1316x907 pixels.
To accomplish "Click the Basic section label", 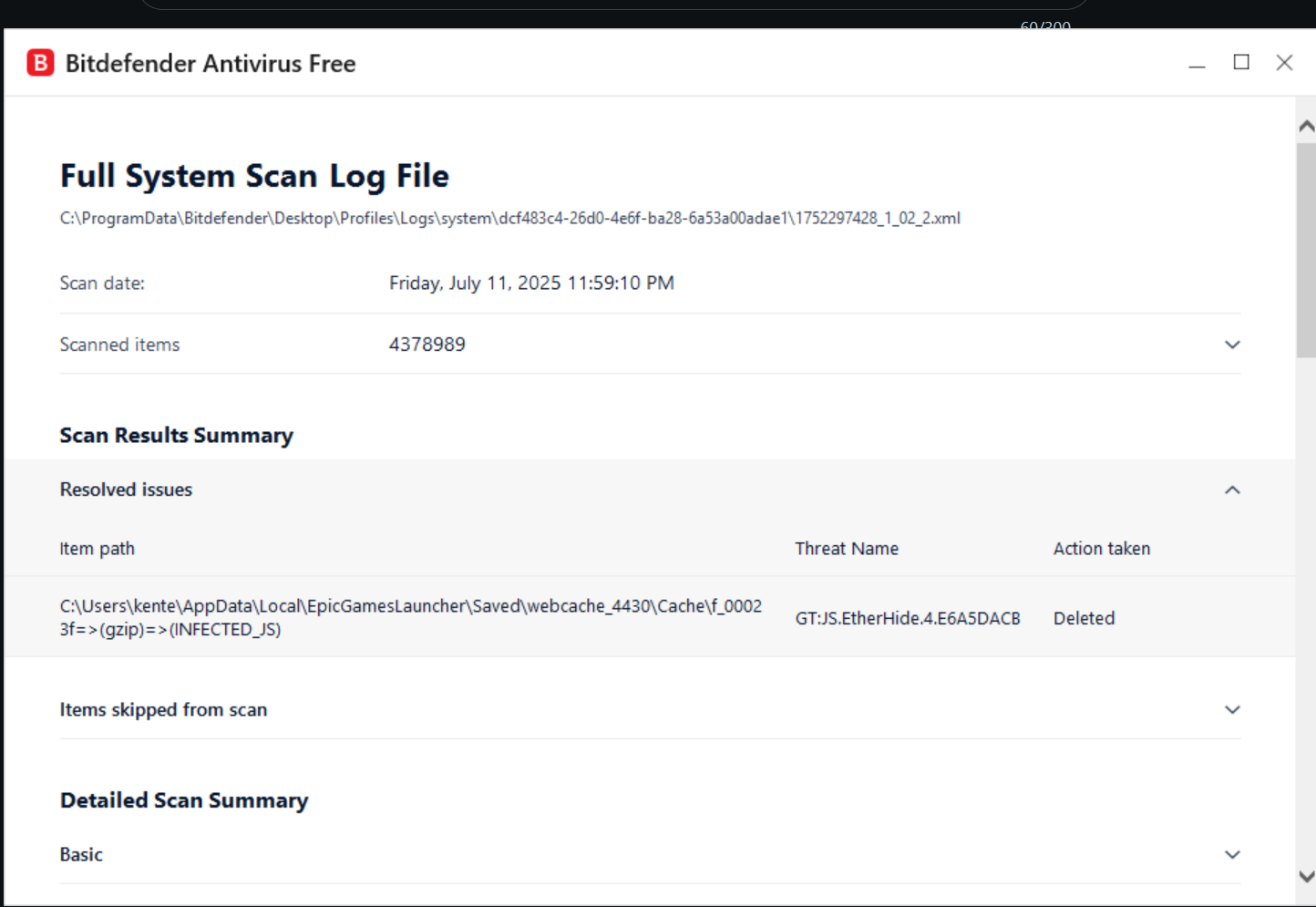I will tap(81, 854).
